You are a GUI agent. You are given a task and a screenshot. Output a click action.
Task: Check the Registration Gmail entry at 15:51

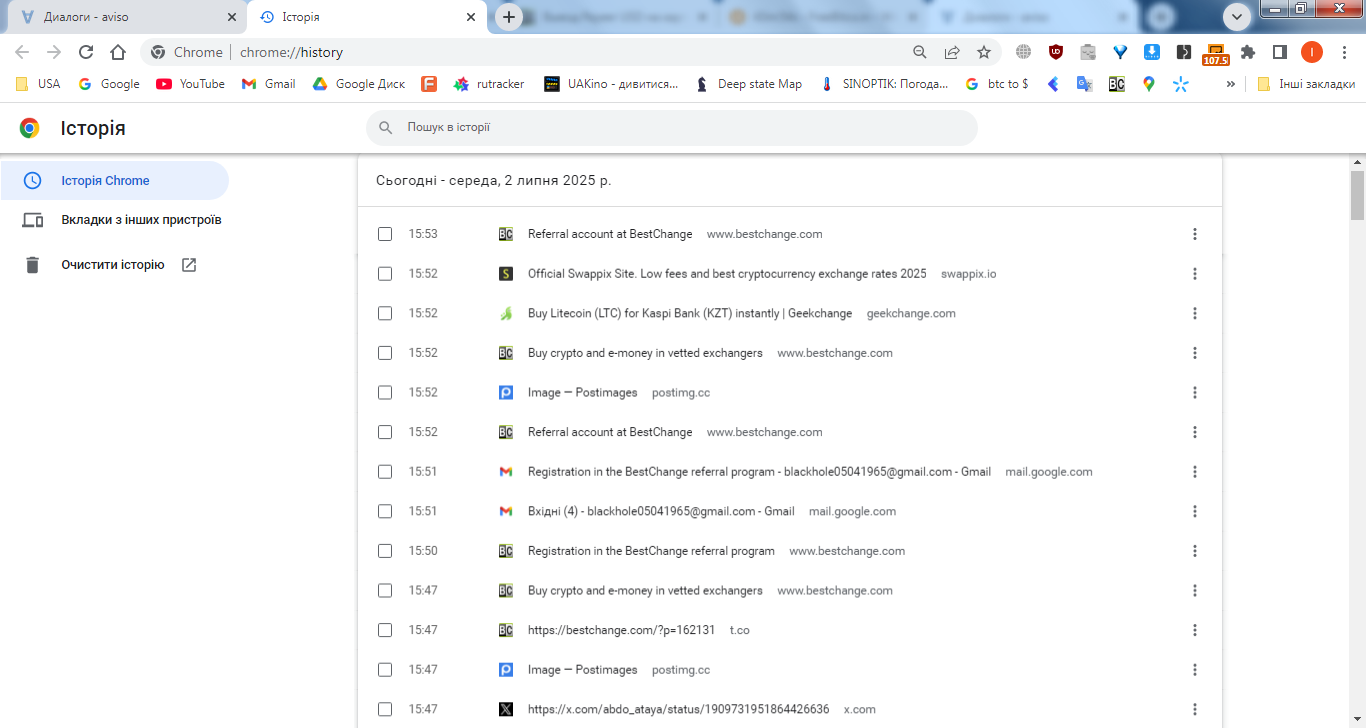385,471
